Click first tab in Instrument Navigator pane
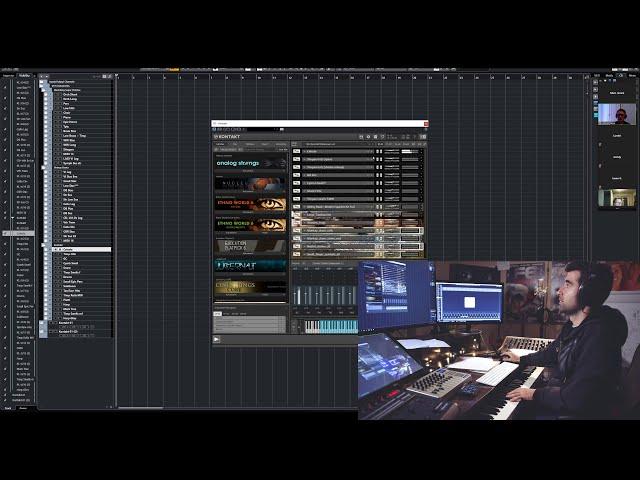The width and height of the screenshot is (640, 480). (218, 314)
